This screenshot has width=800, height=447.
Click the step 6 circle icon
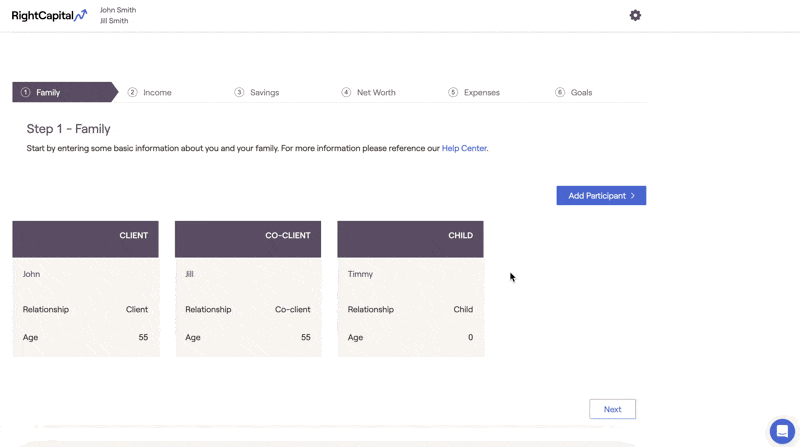pos(560,92)
